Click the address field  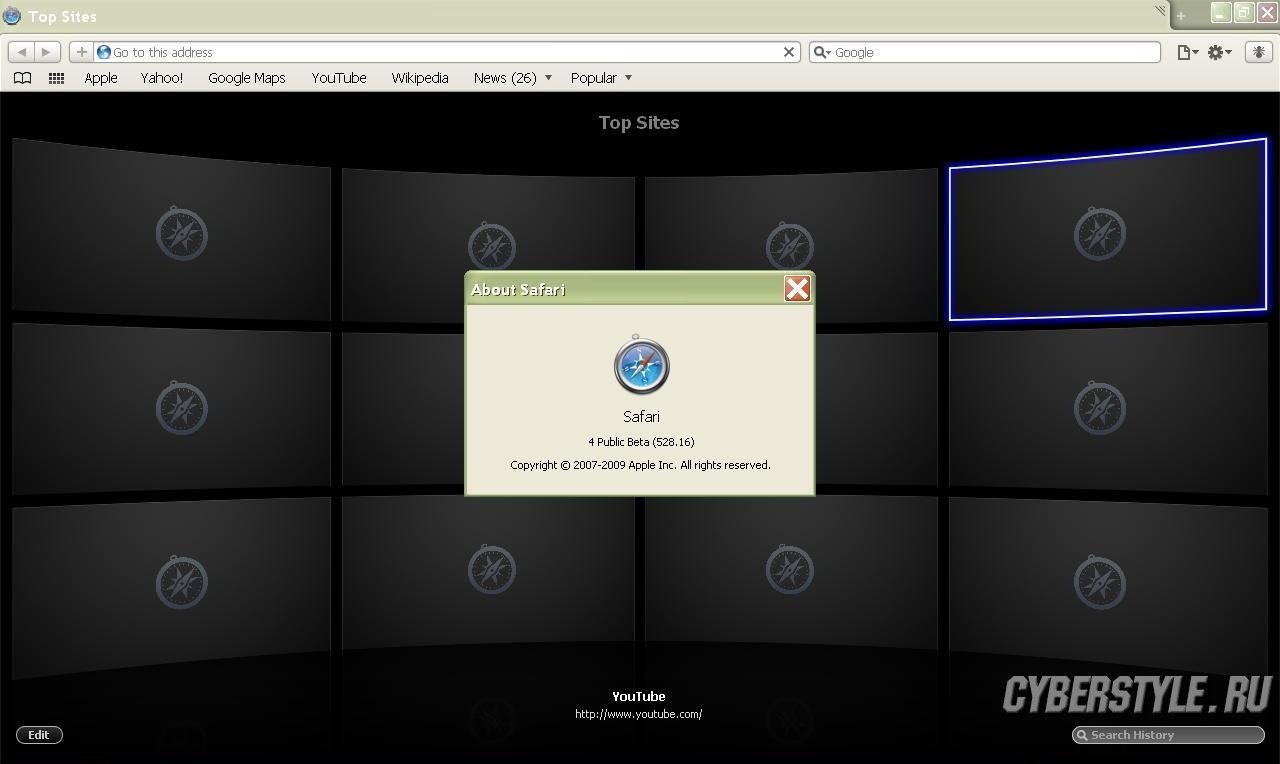pyautogui.click(x=445, y=52)
